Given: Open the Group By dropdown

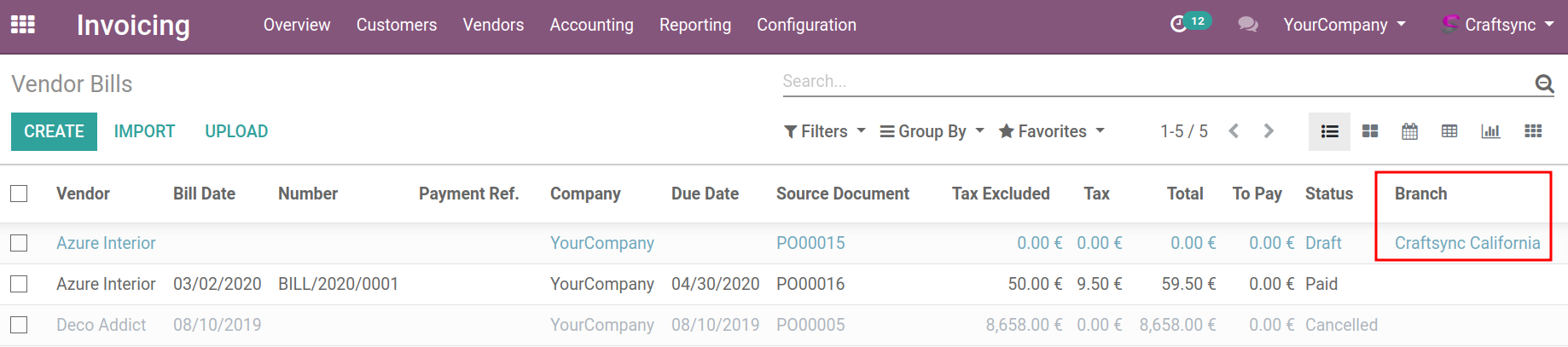Looking at the screenshot, I should tap(932, 131).
